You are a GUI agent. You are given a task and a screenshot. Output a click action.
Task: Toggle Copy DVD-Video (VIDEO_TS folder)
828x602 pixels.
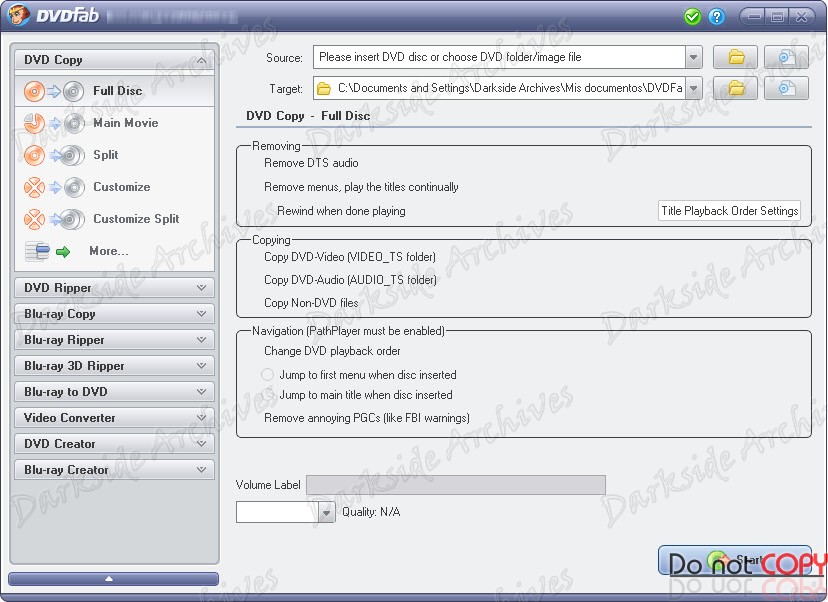click(x=350, y=257)
